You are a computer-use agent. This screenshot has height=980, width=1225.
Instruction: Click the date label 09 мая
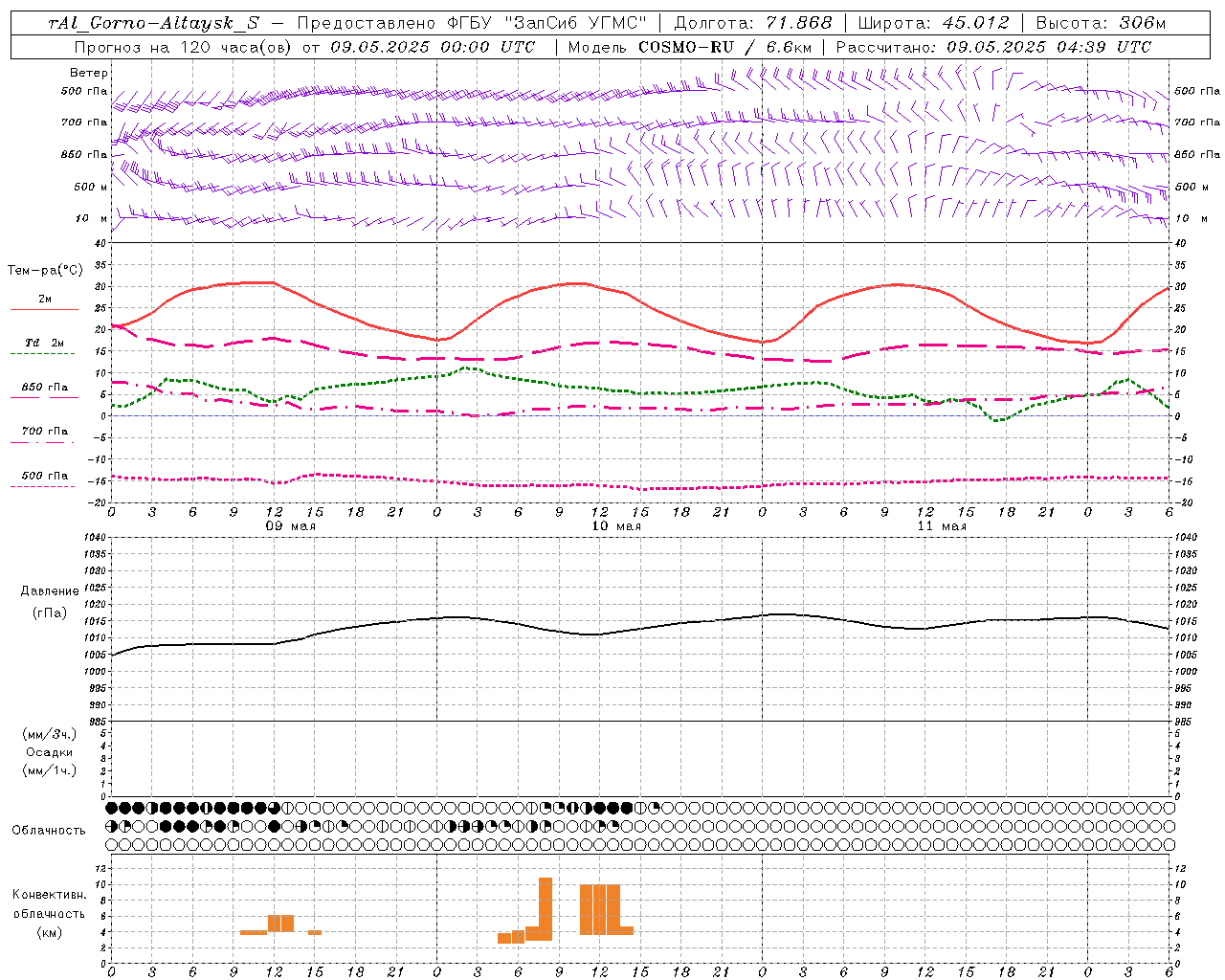click(291, 526)
